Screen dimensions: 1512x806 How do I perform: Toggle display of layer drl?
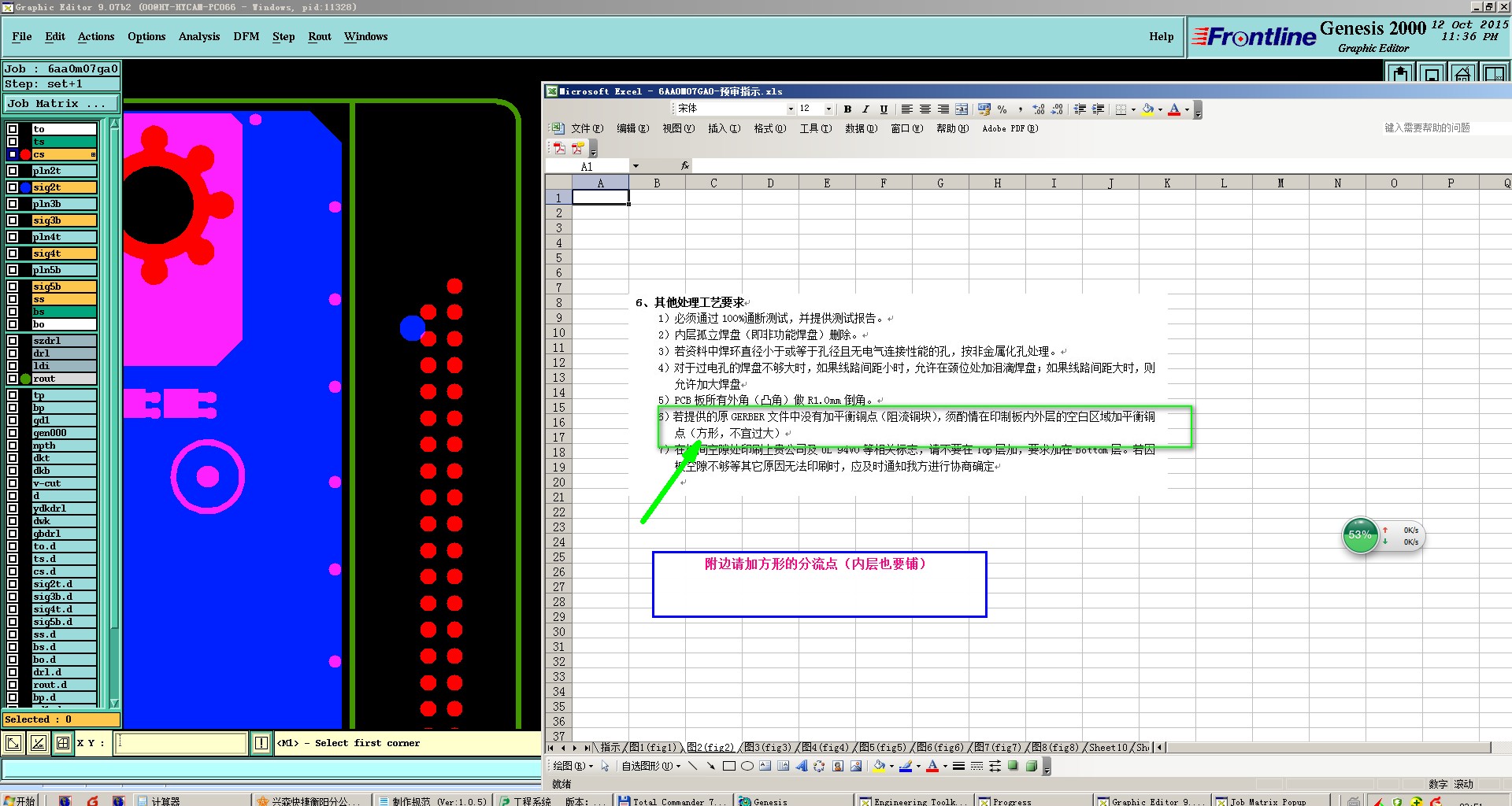pyautogui.click(x=13, y=353)
